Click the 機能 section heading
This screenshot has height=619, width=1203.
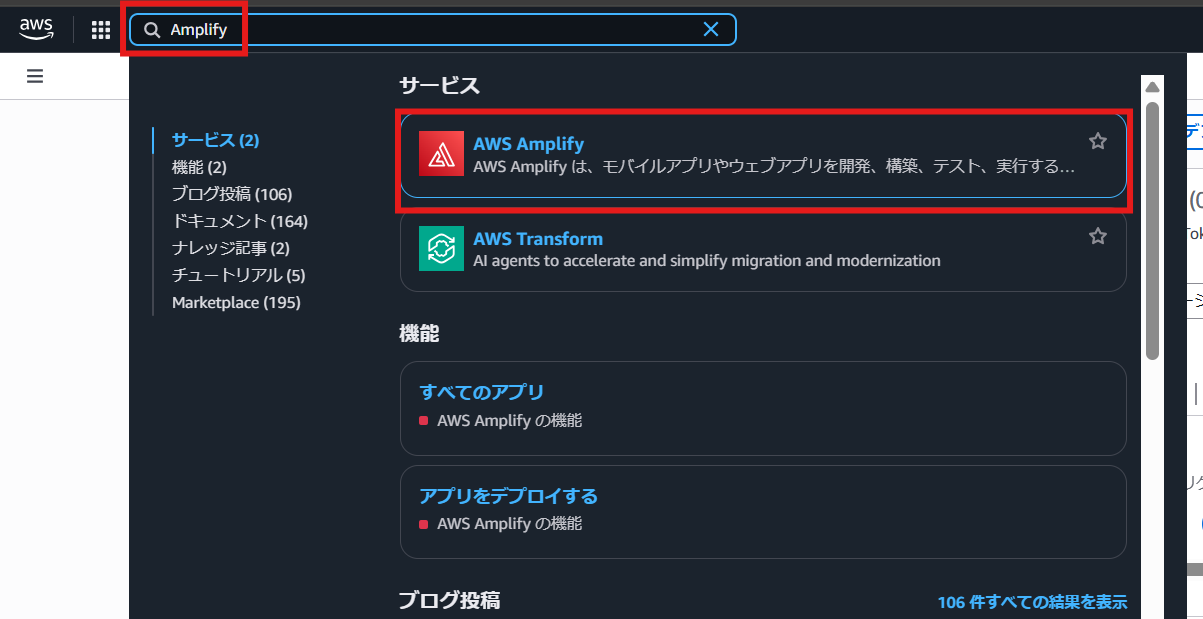point(419,333)
